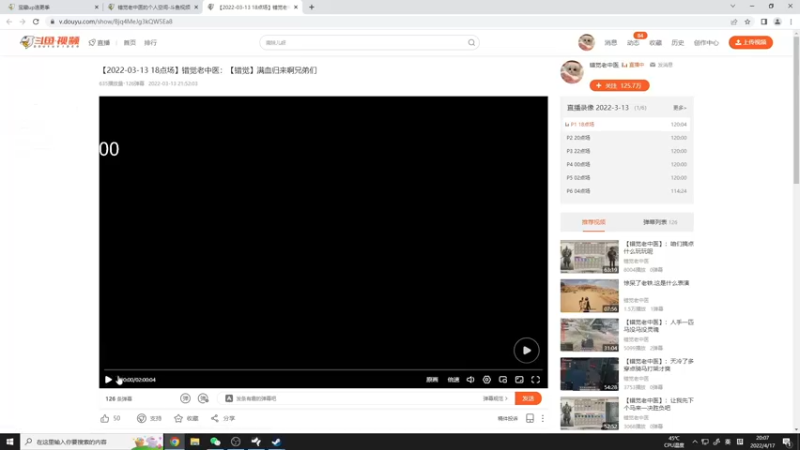Open 历史 watch history in header
Viewport: 800px width, 450px height.
tap(678, 43)
